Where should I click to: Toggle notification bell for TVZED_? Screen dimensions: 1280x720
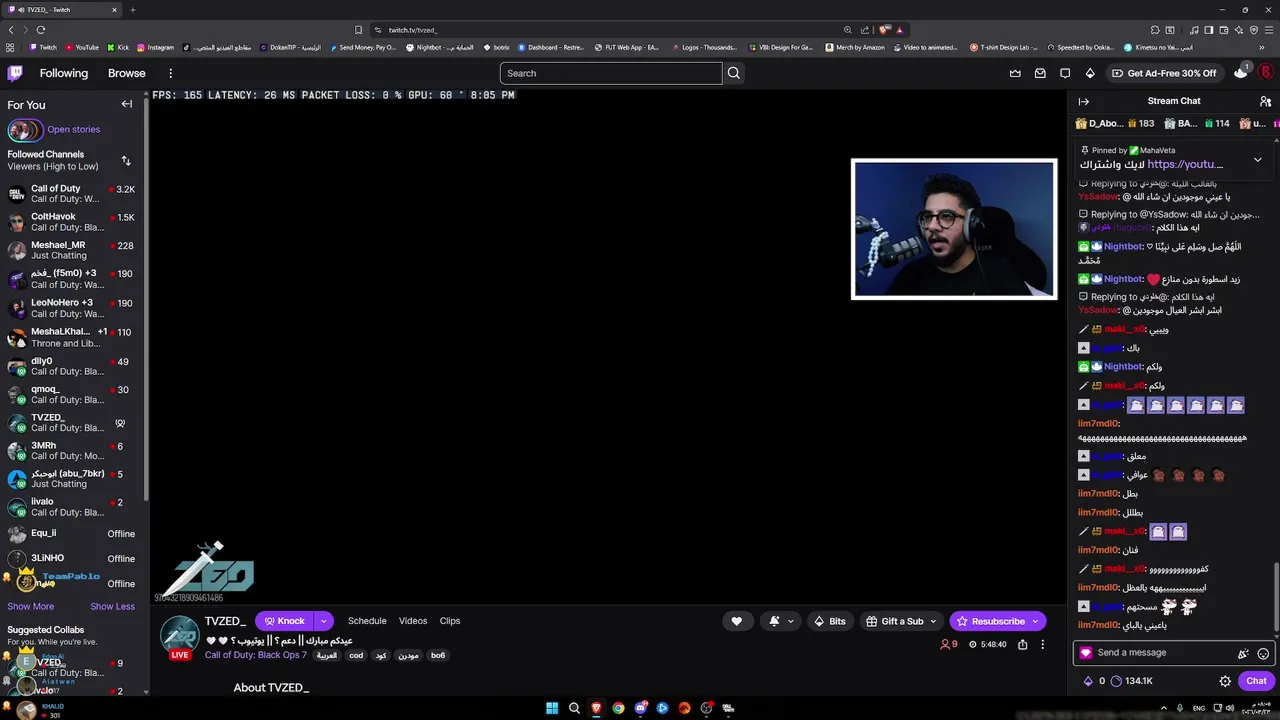coord(774,621)
